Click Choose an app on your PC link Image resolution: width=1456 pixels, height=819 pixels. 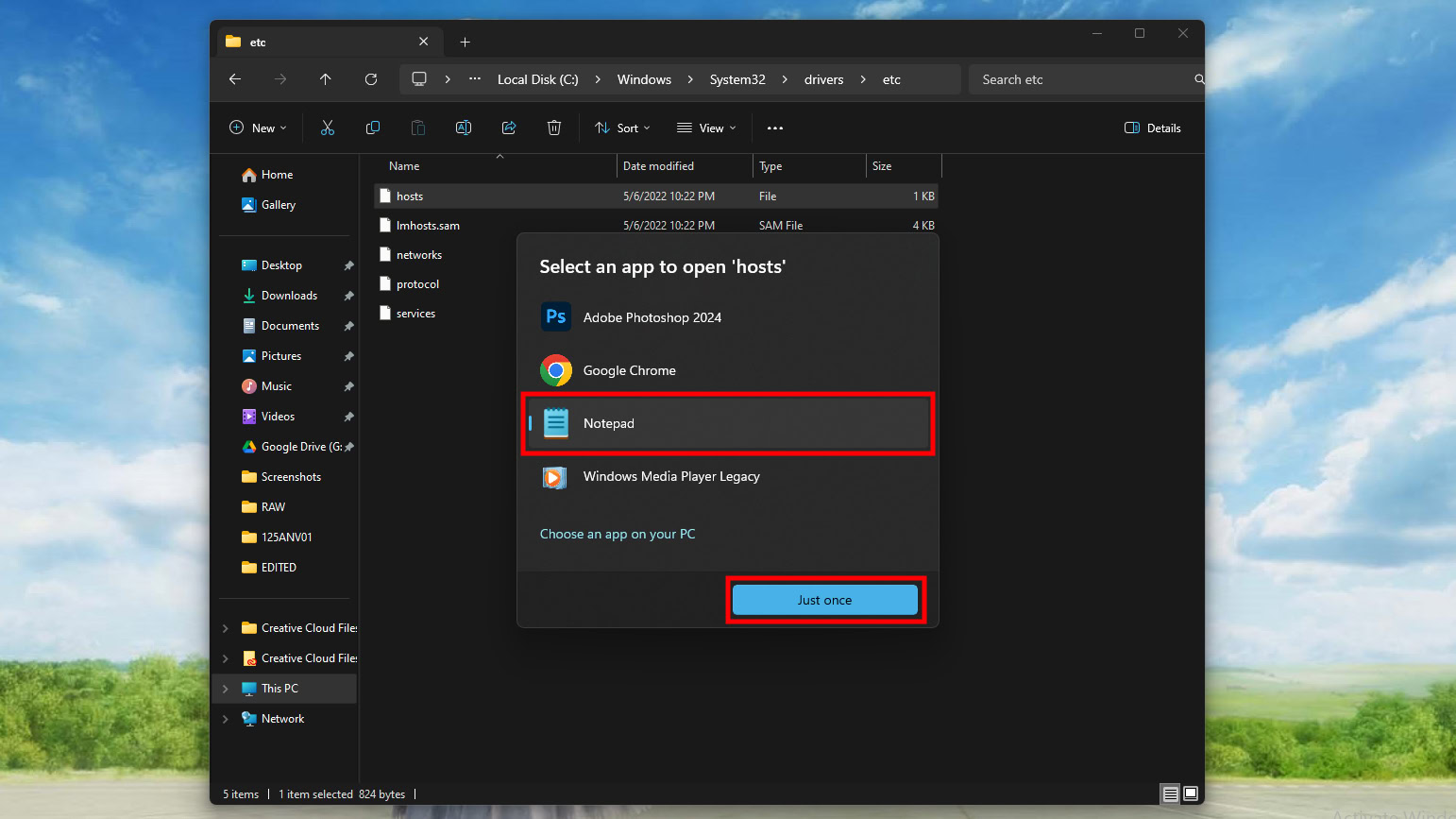coord(618,534)
